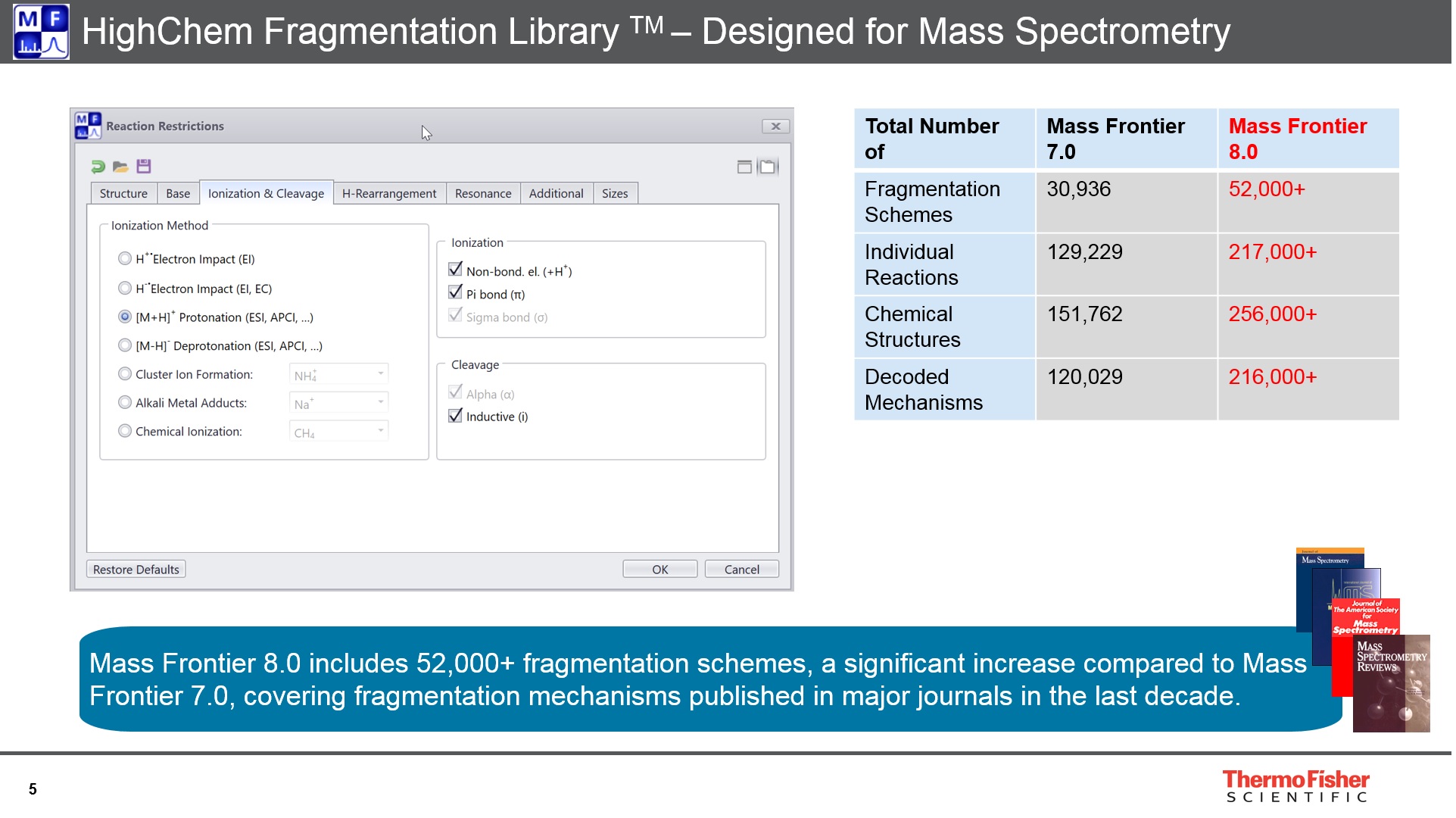Toggle the Inductive (i) cleavage checkbox
This screenshot has width=1456, height=818.
(x=455, y=415)
